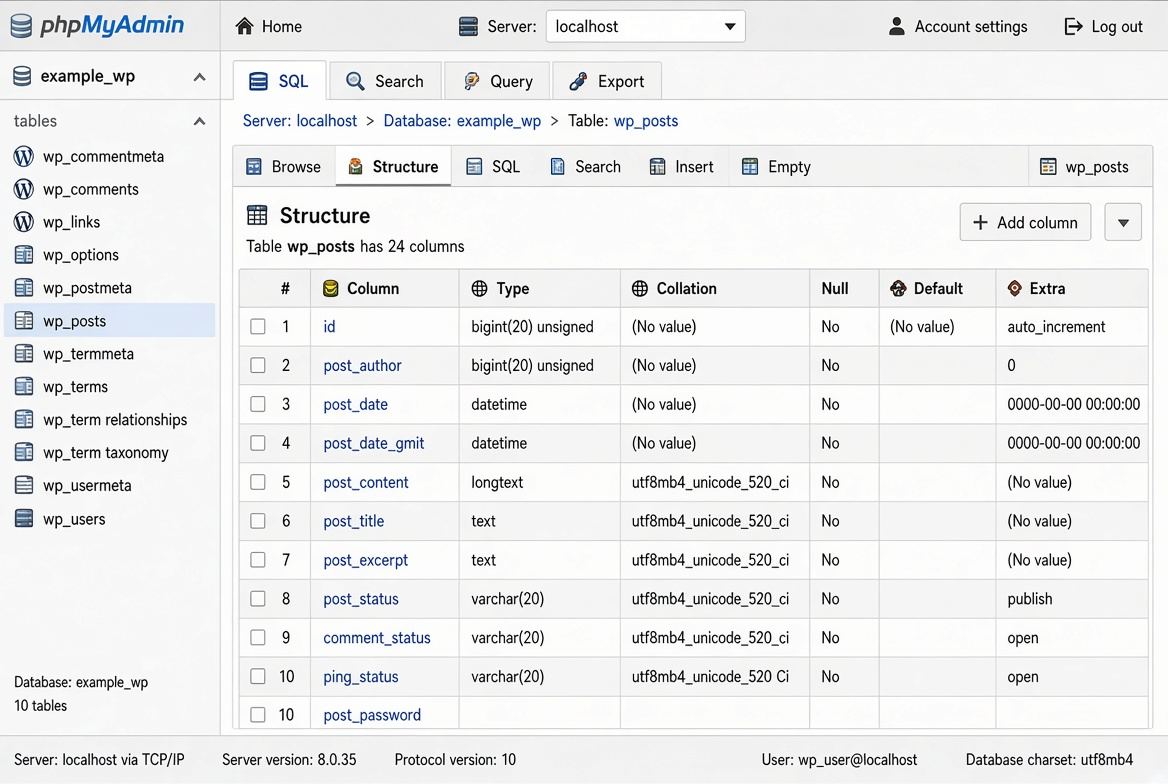Tick the checkbox for post_author row
1168x784 pixels.
tap(258, 365)
